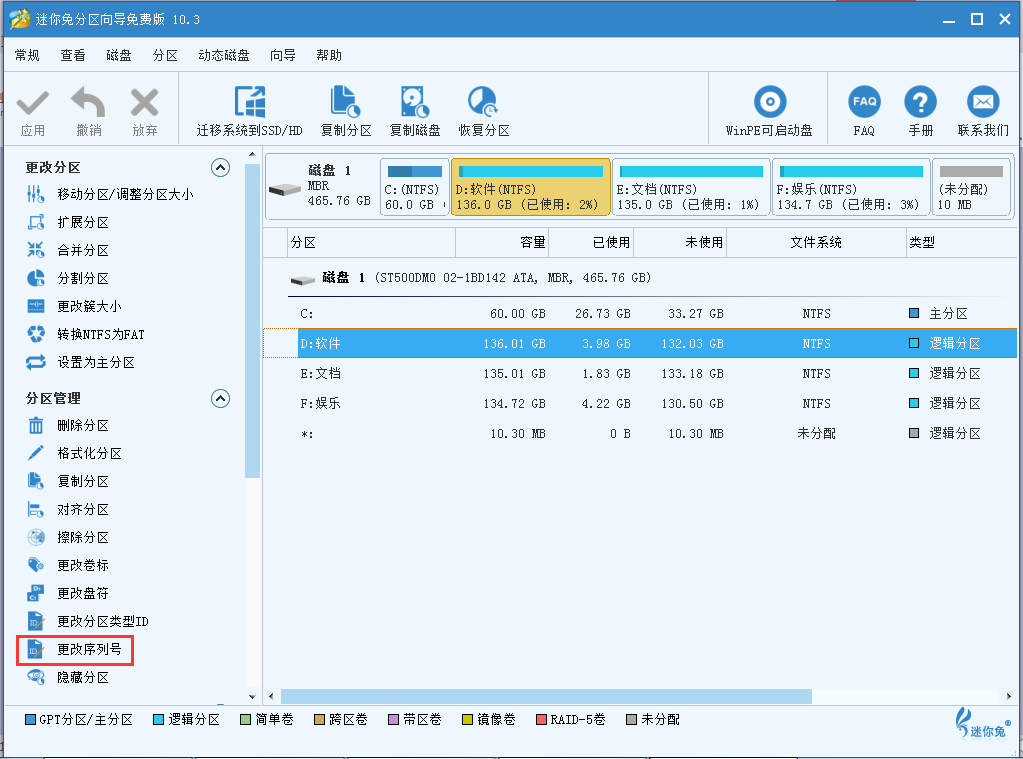
Task: Select the D:软件 partition row
Action: (639, 343)
